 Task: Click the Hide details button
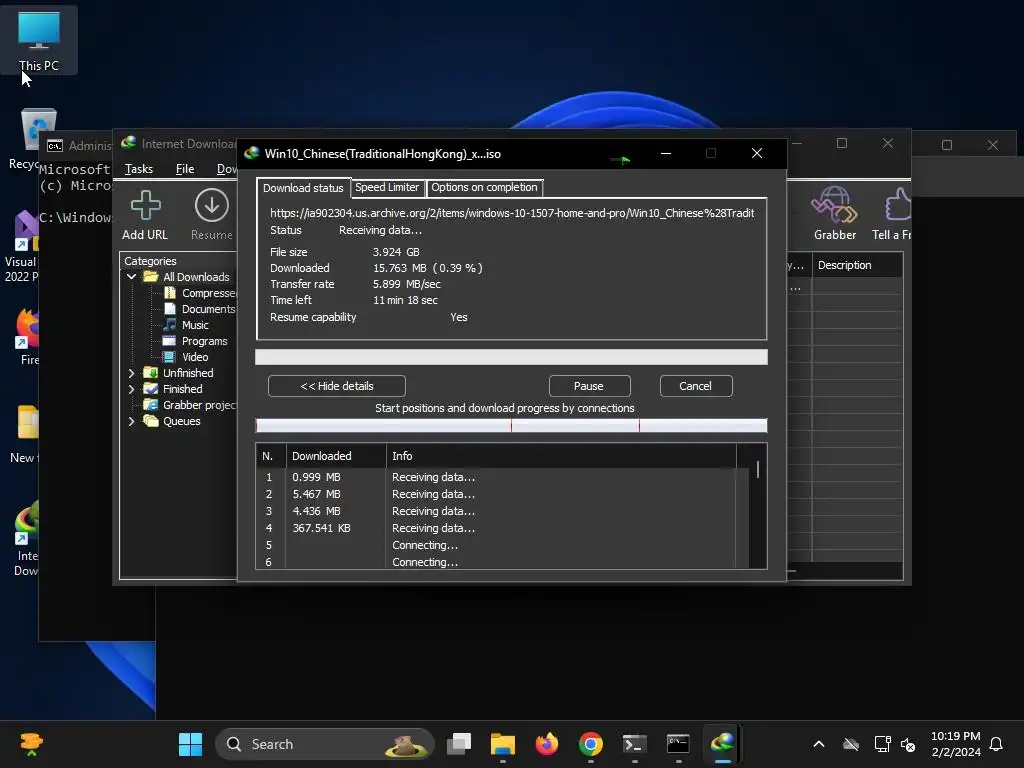pyautogui.click(x=337, y=386)
